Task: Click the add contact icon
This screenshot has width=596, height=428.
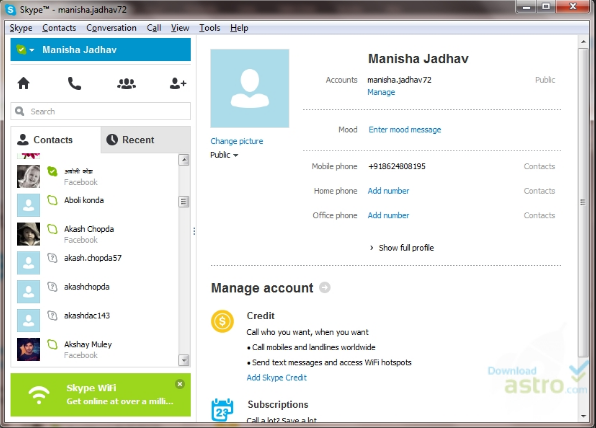Action: click(178, 83)
